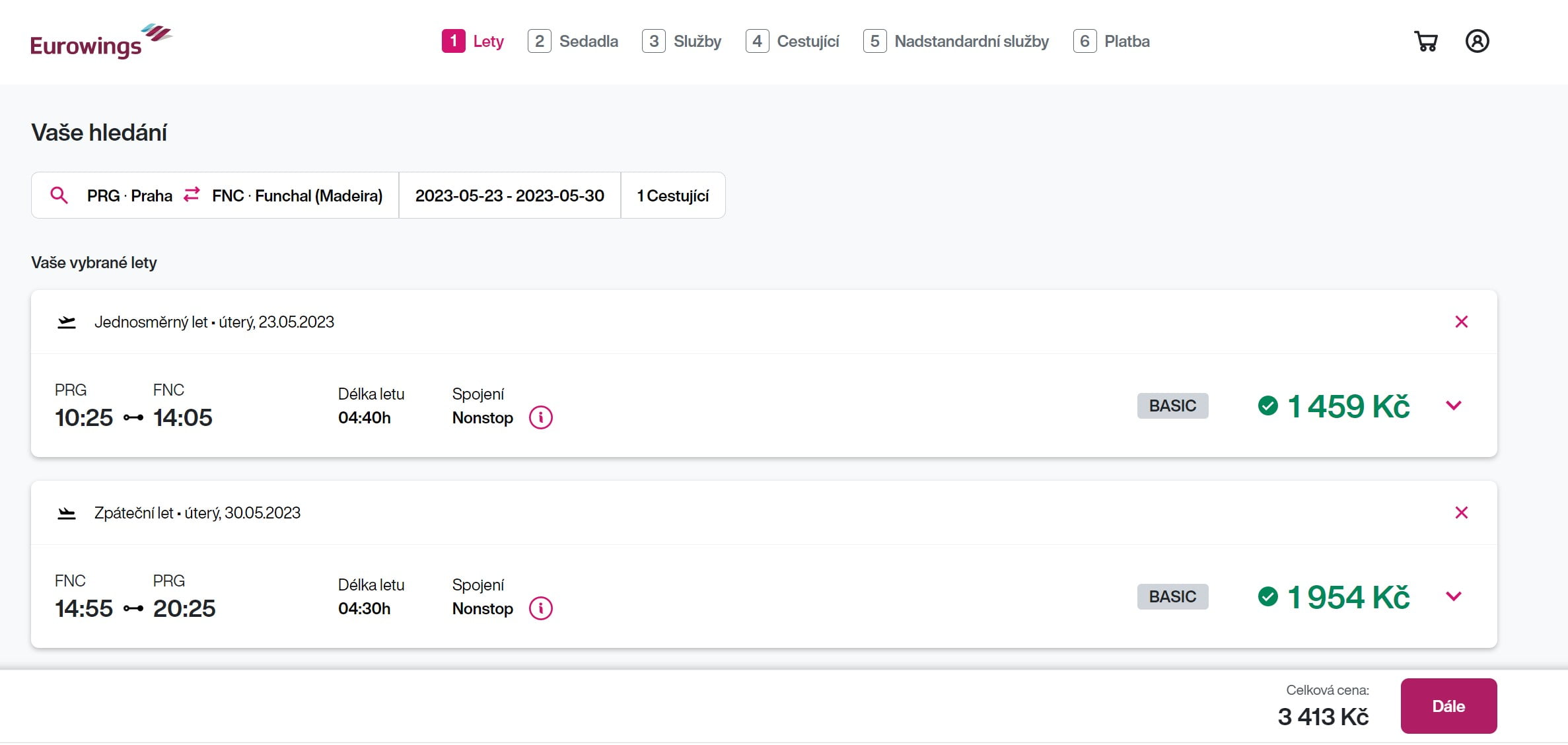The height and width of the screenshot is (745, 1568).
Task: Open info icon for return Nonstop connection
Action: [x=540, y=608]
